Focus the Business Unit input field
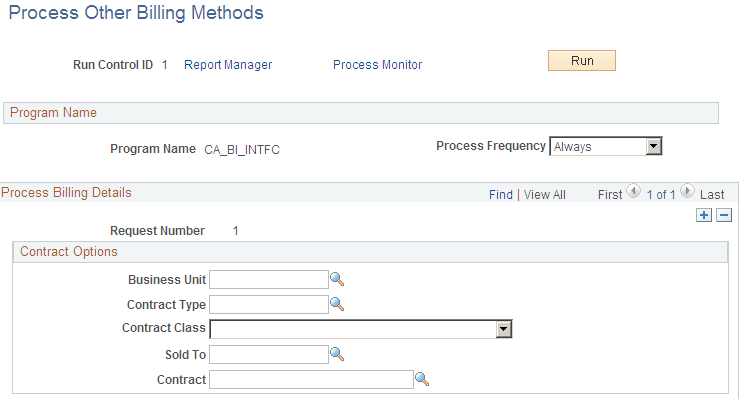Viewport: 741px width, 399px height. (269, 280)
